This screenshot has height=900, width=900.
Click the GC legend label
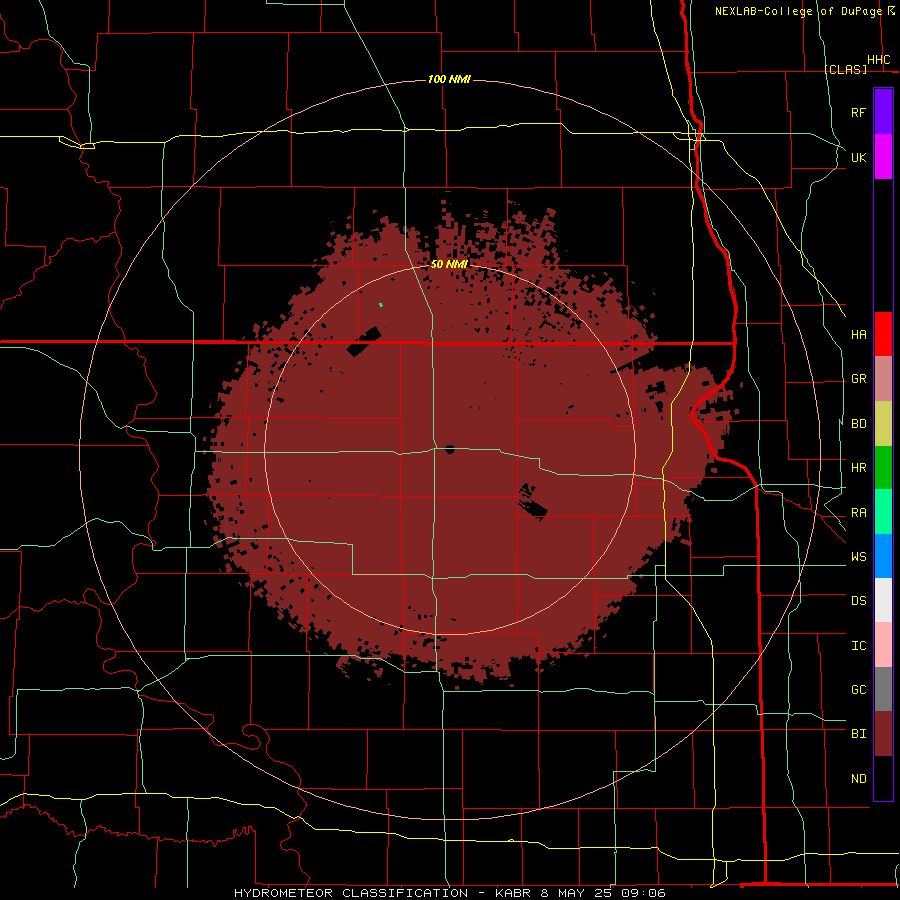(858, 690)
